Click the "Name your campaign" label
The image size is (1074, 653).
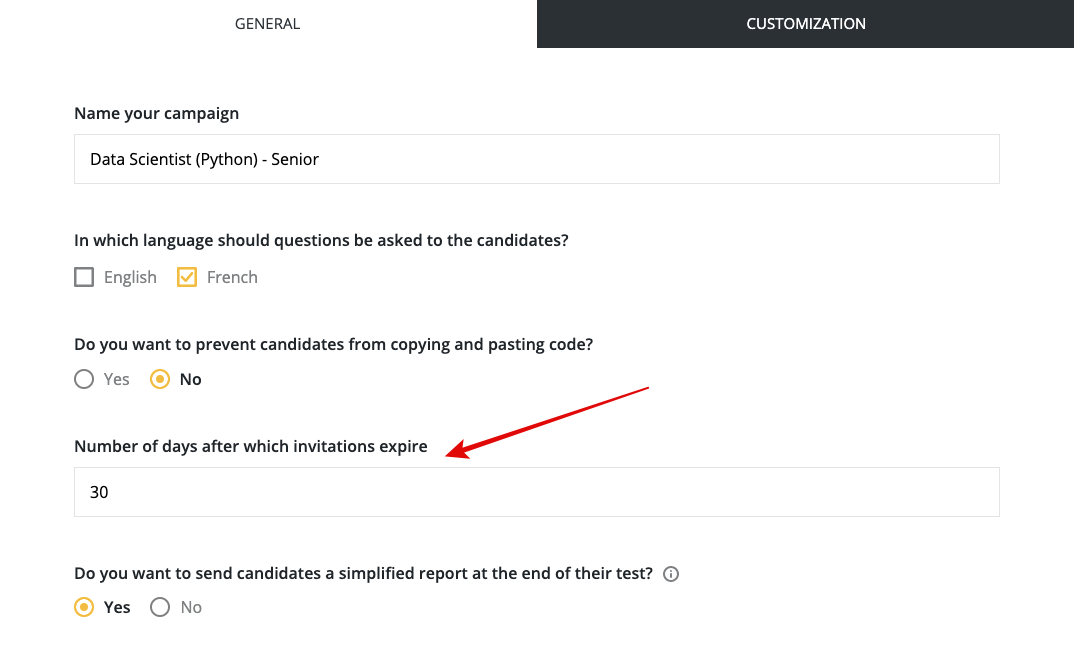(156, 113)
